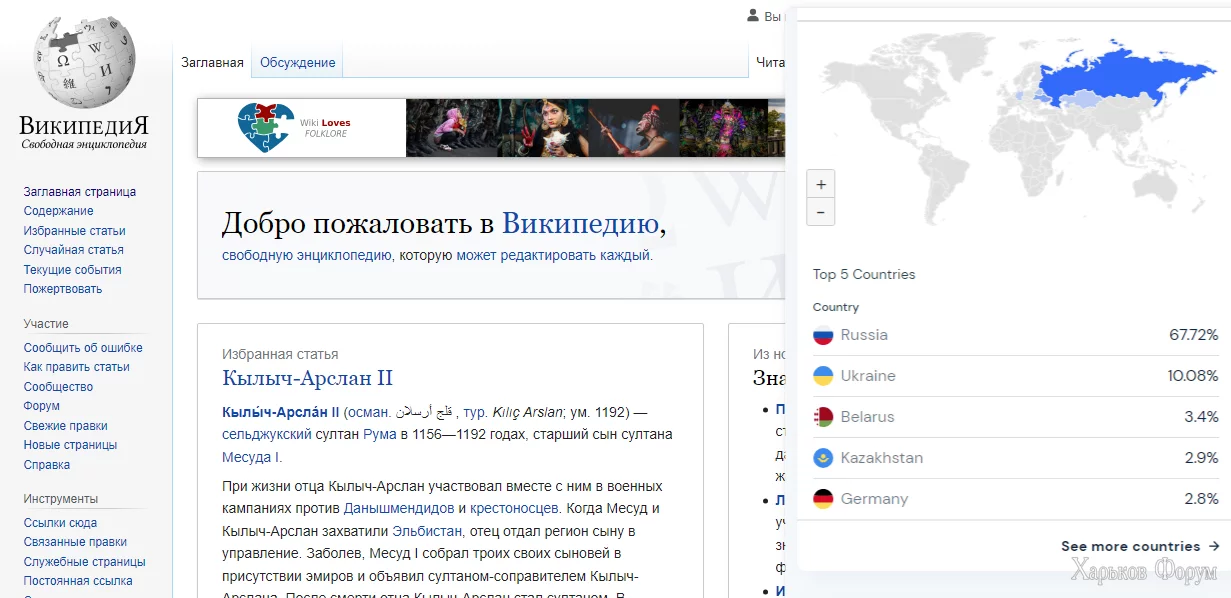Screen dimensions: 1231x598
Task: Open Свежие правки in sidebar
Action: [66, 426]
